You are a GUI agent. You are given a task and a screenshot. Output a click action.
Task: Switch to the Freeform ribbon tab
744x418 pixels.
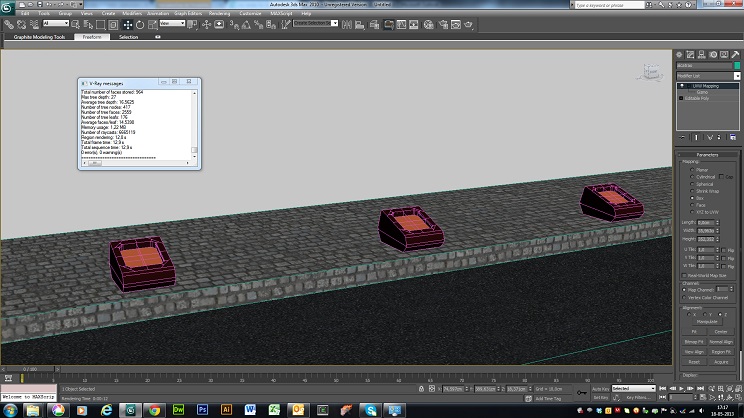[92, 37]
